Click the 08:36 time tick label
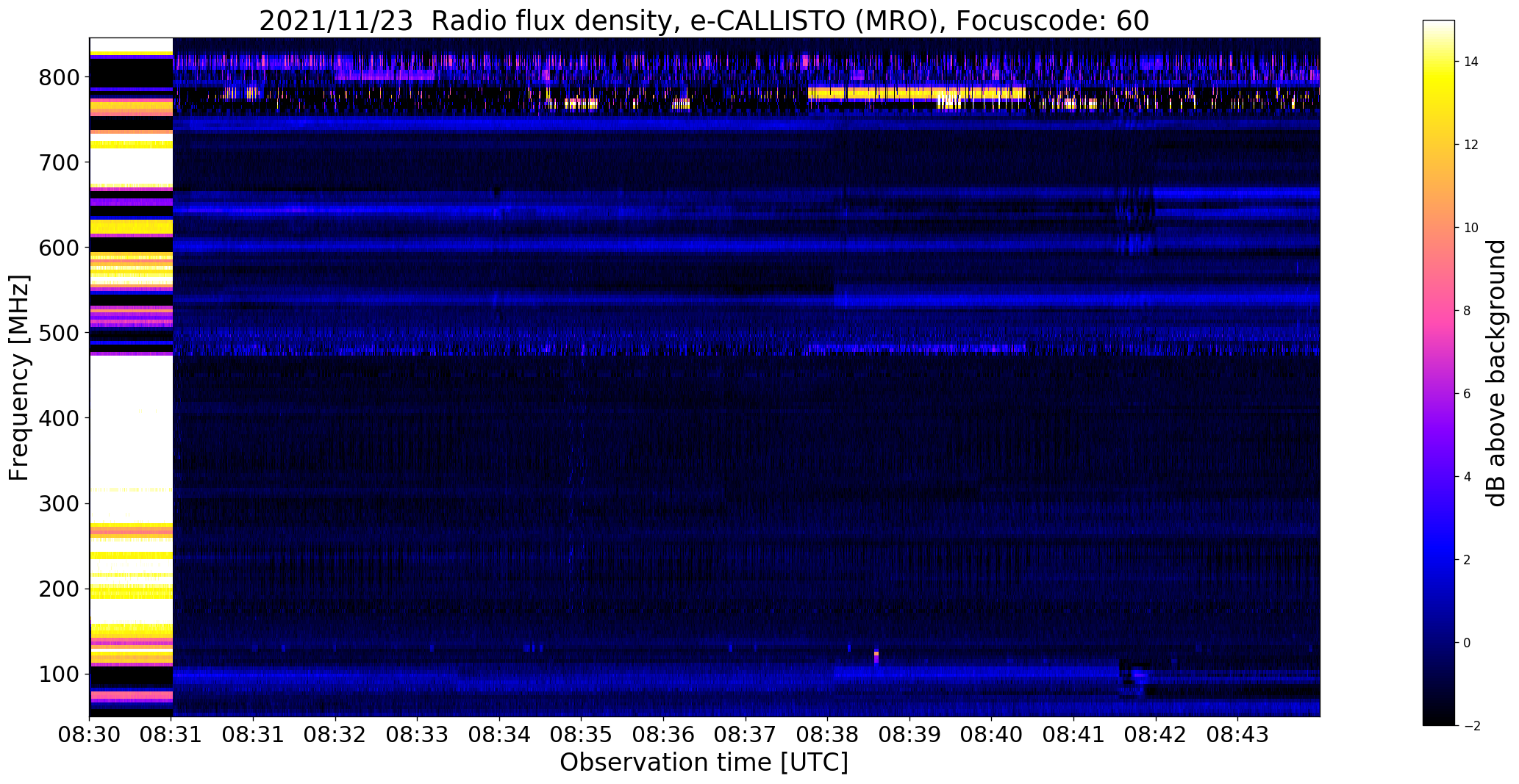The width and height of the screenshot is (1519, 784). pos(664,735)
